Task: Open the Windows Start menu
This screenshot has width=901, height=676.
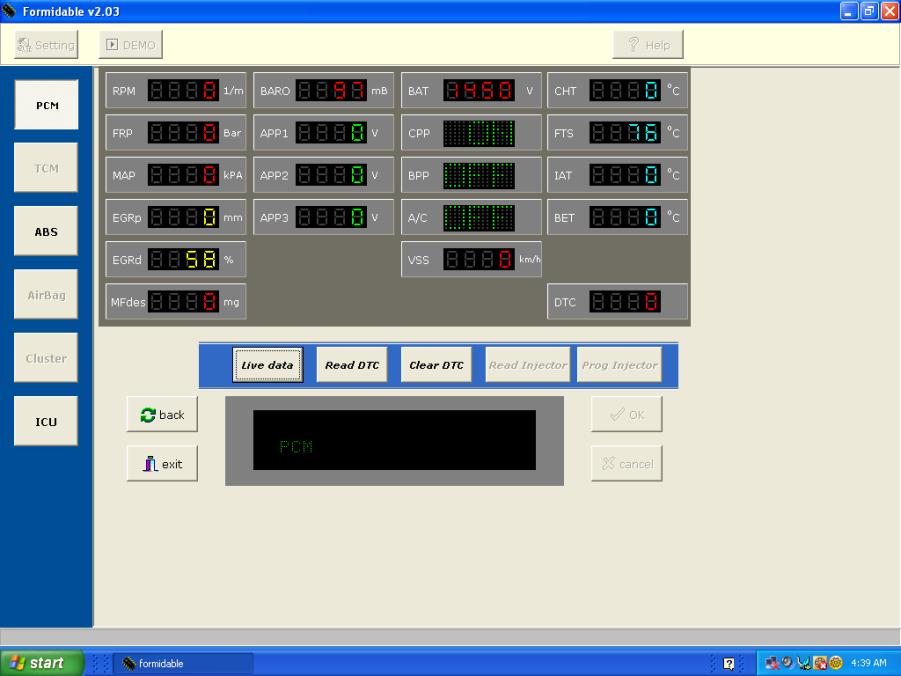Action: [x=42, y=663]
